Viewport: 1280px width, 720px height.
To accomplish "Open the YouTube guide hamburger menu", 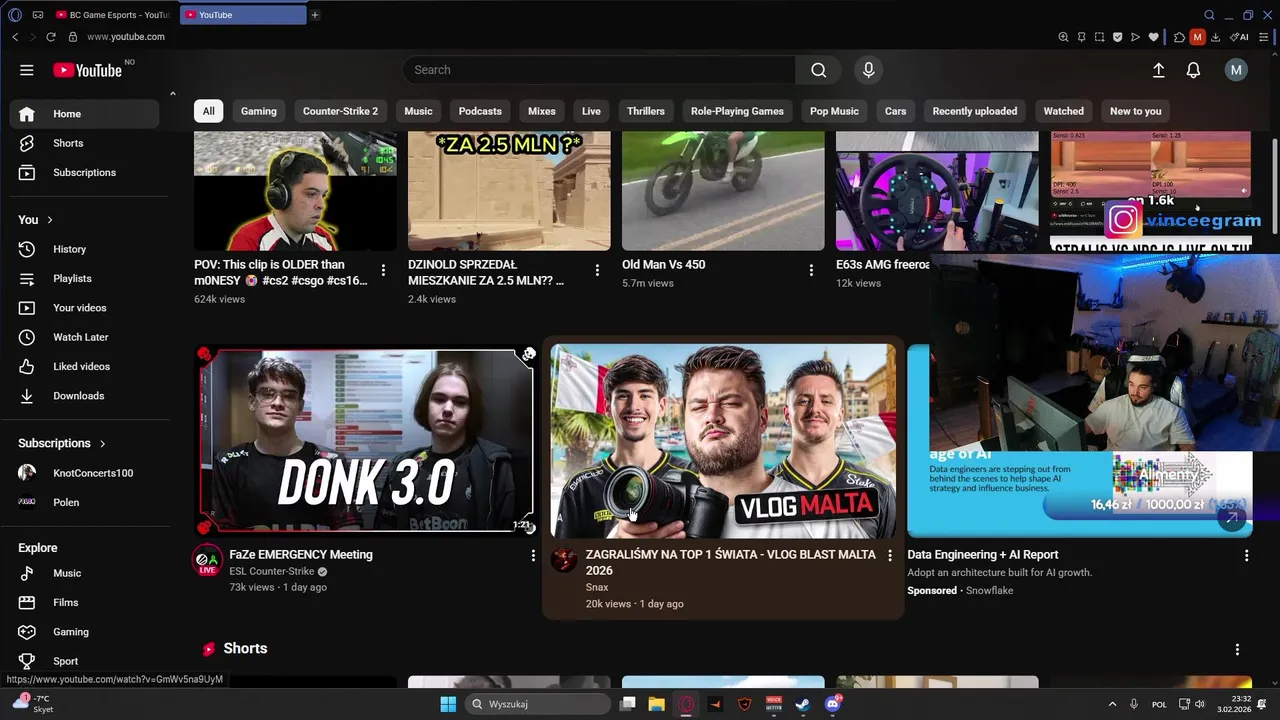I will (27, 70).
